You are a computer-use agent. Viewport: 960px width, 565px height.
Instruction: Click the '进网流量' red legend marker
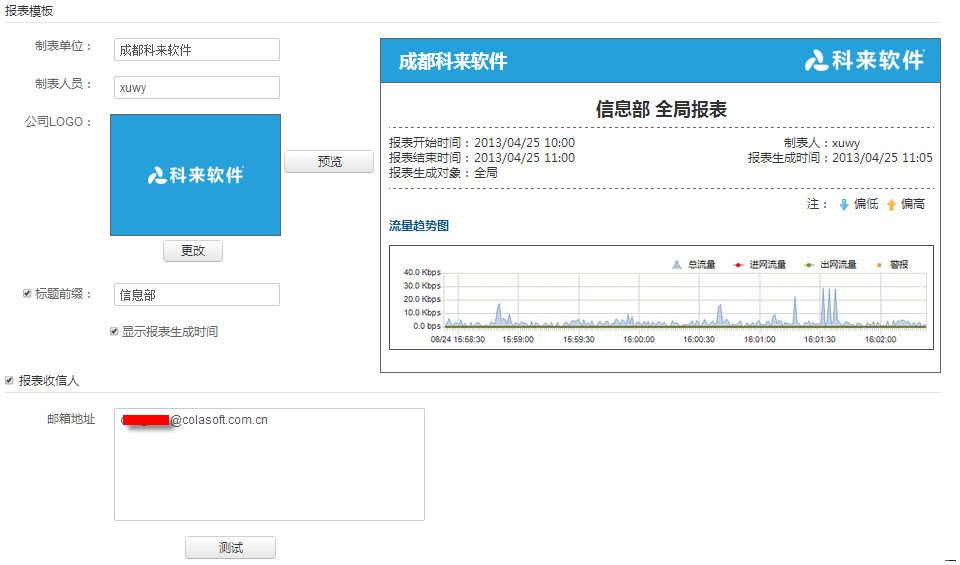coord(739,265)
